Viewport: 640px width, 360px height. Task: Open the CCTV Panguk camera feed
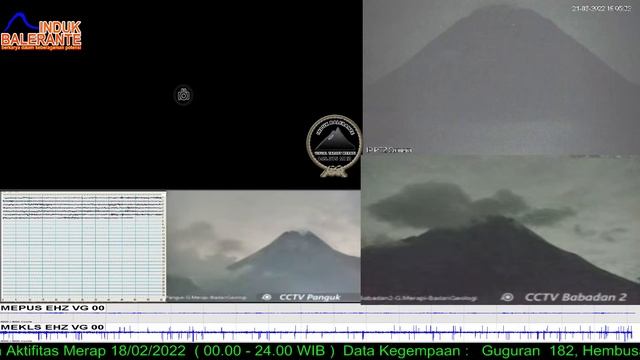[264, 247]
